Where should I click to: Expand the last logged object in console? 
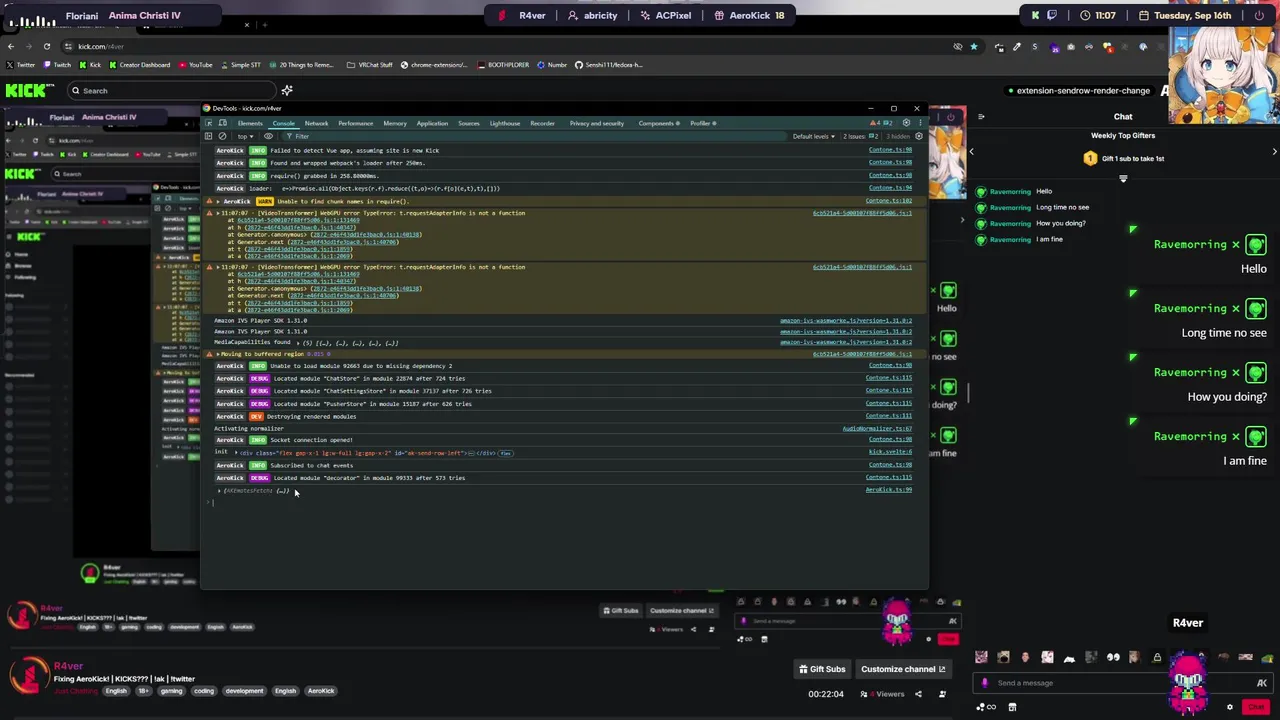click(219, 491)
